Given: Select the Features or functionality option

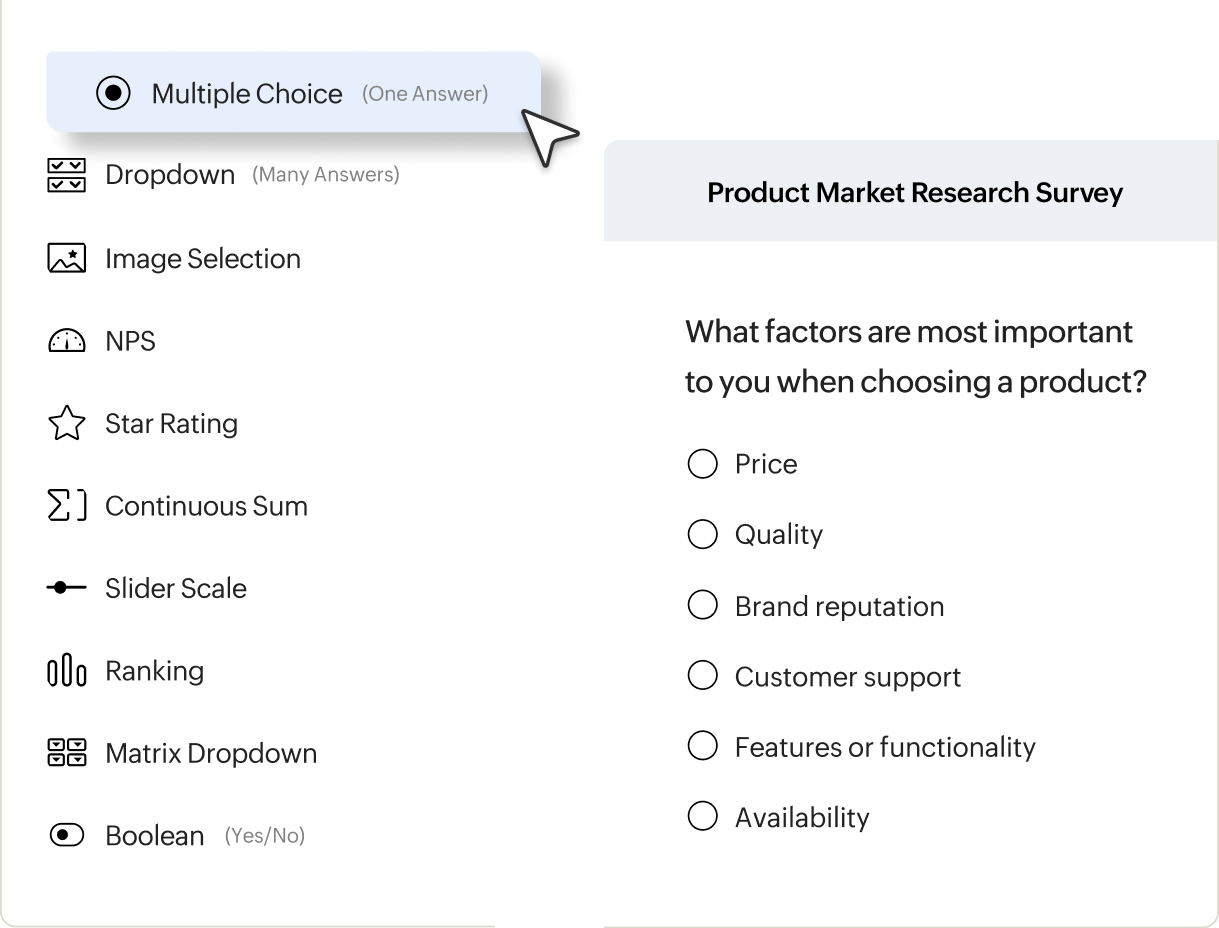Looking at the screenshot, I should pos(885,745).
